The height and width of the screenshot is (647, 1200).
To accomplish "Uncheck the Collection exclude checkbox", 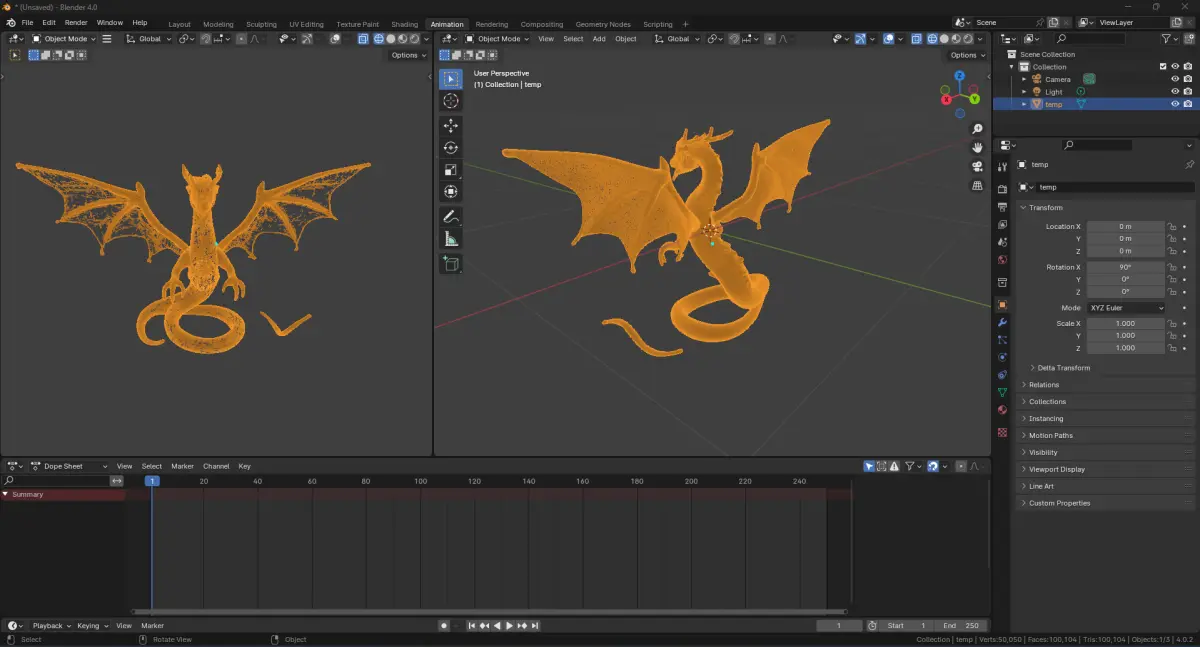I will pyautogui.click(x=1163, y=67).
